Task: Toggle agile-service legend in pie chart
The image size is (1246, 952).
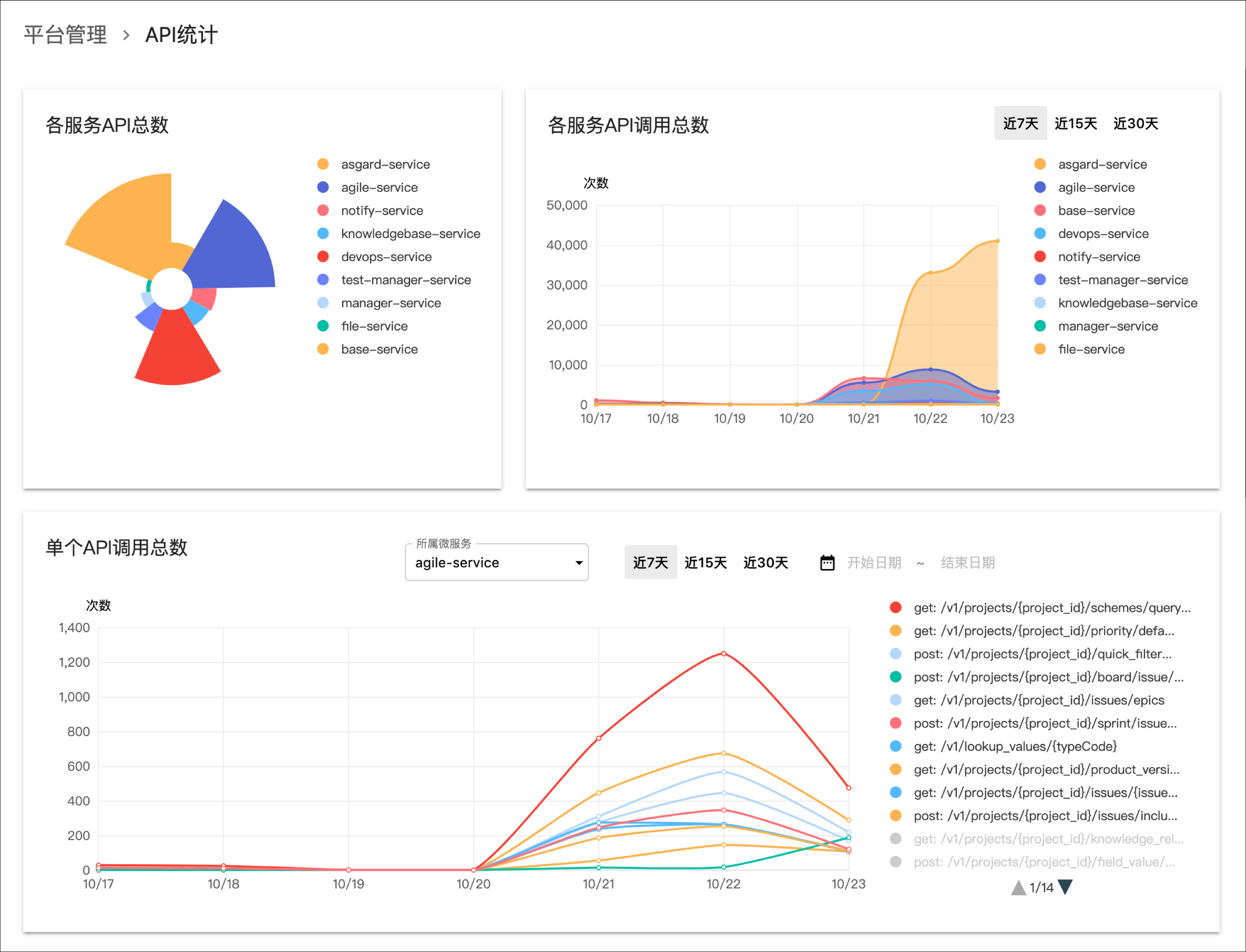Action: click(368, 187)
